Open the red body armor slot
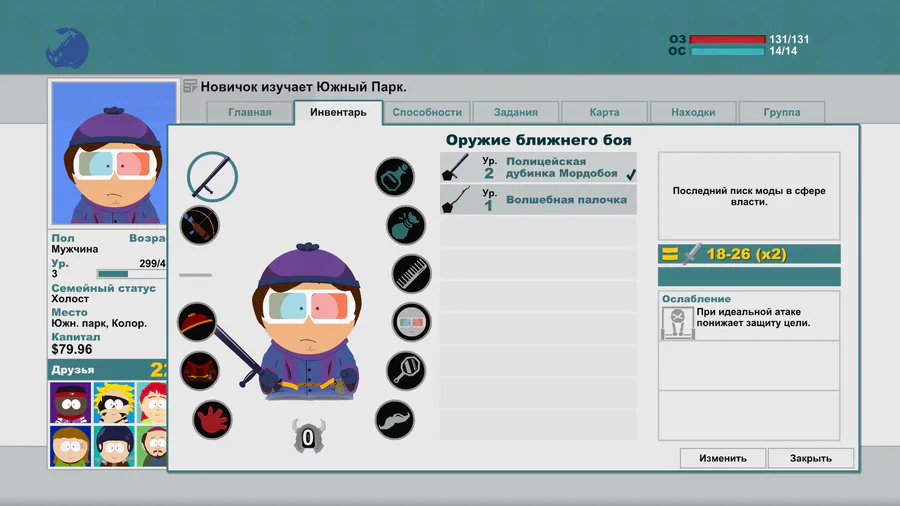 200,371
